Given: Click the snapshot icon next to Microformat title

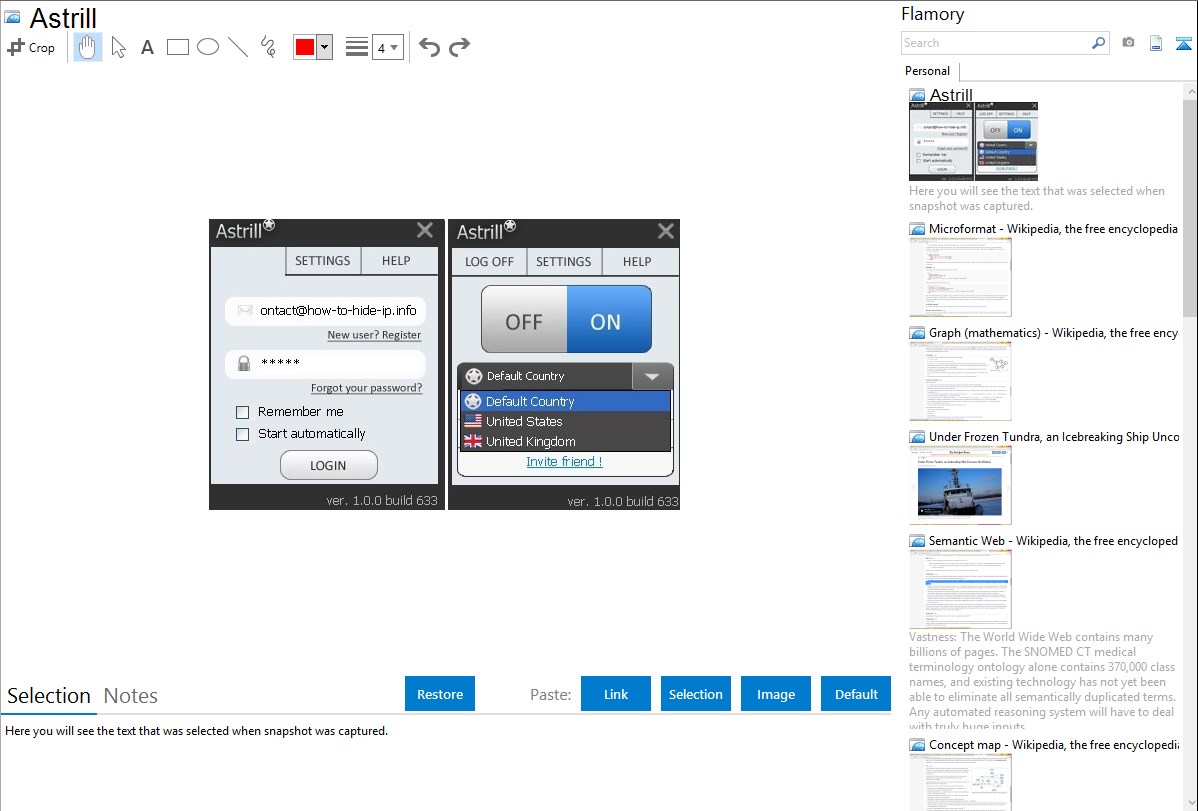Looking at the screenshot, I should tap(917, 229).
